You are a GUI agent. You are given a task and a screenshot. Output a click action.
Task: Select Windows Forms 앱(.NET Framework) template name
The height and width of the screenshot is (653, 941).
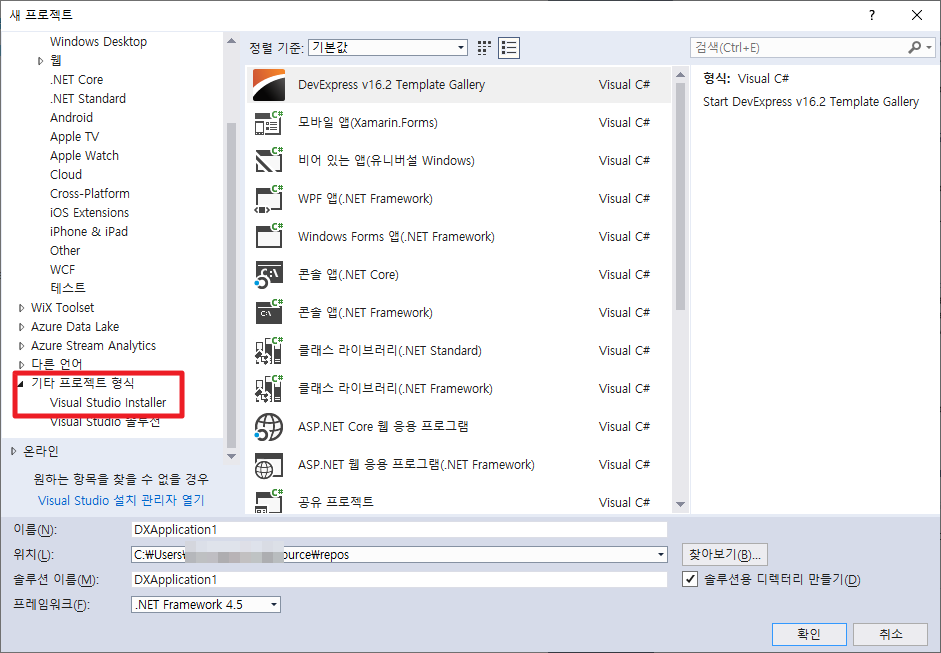pyautogui.click(x=396, y=236)
